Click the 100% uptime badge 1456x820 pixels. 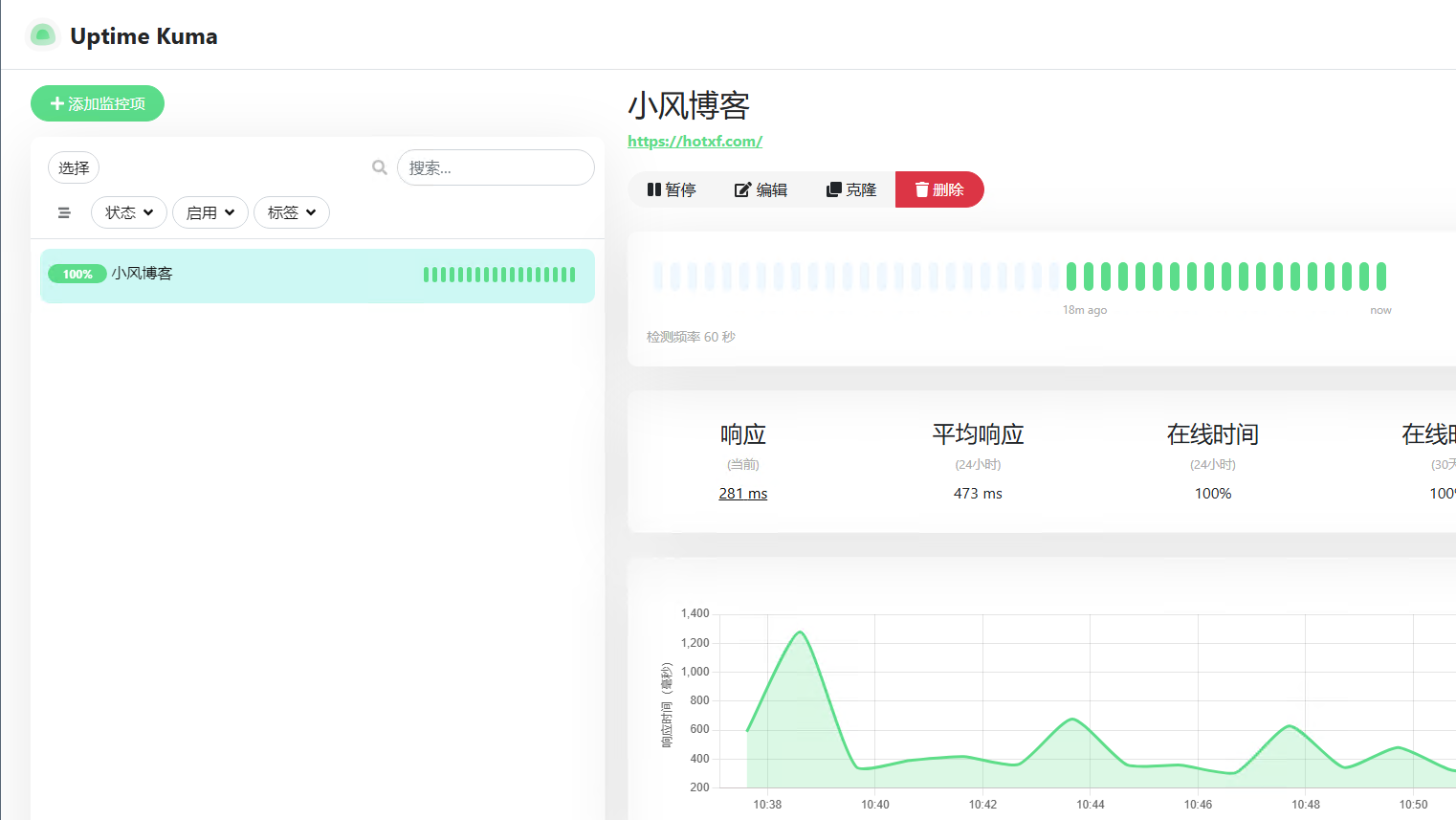point(77,274)
